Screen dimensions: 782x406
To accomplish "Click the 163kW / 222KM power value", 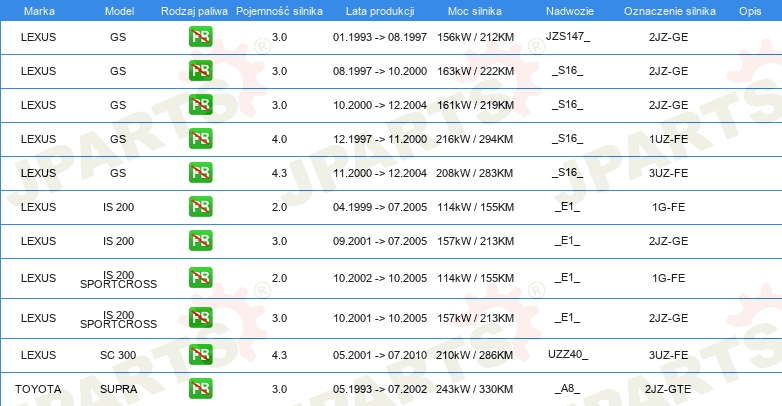I will point(475,71).
